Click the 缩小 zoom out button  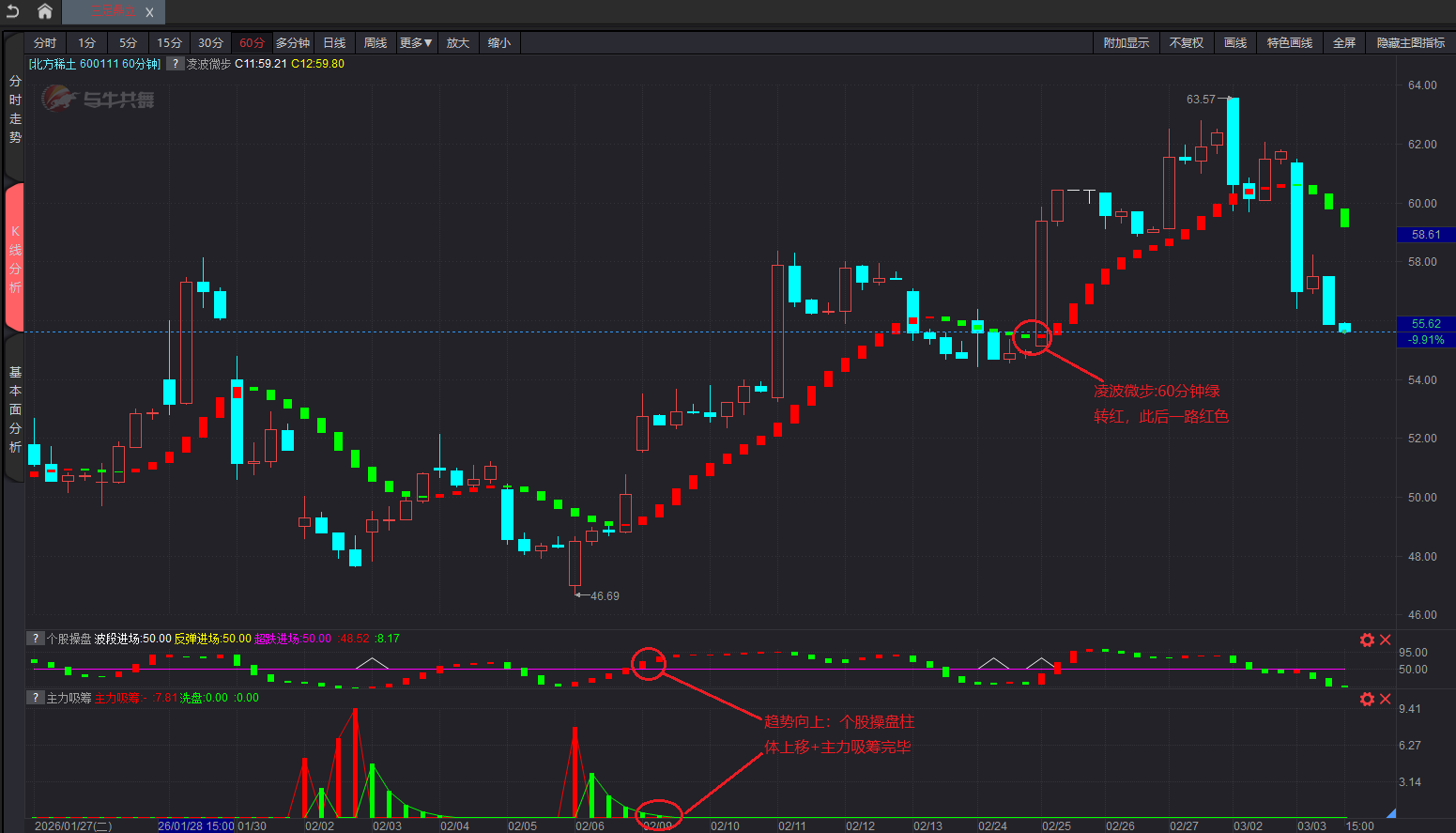(499, 43)
